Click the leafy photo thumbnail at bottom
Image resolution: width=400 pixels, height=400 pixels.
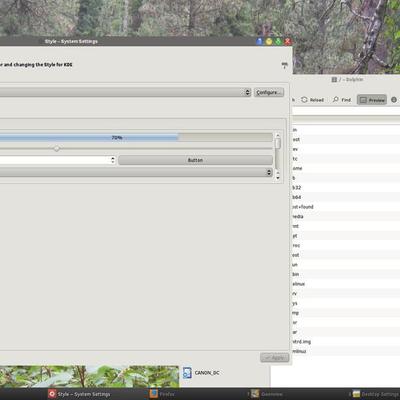pos(89,377)
